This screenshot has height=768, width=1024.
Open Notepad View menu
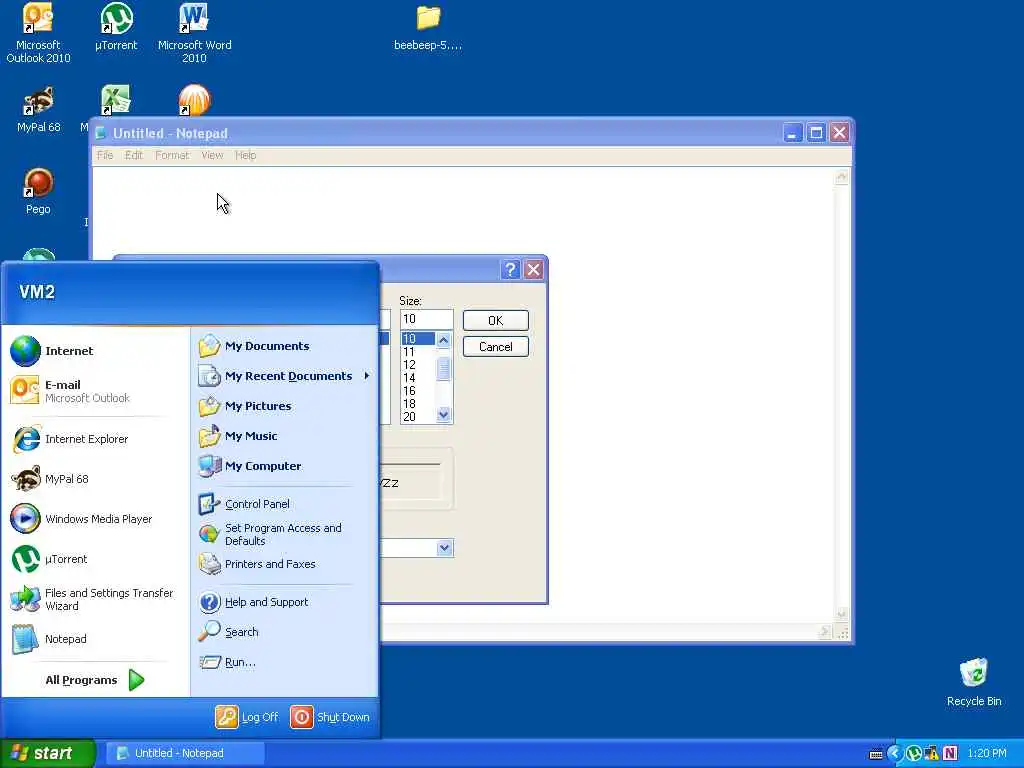tap(212, 155)
